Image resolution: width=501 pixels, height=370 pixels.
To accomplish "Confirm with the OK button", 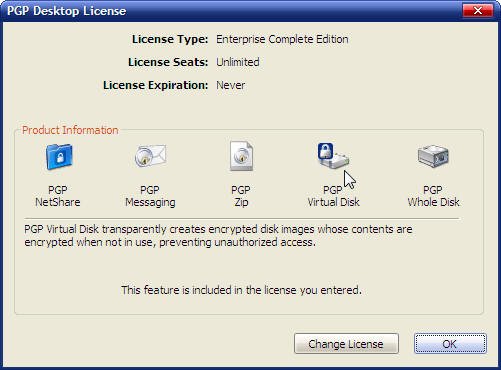I will (450, 344).
